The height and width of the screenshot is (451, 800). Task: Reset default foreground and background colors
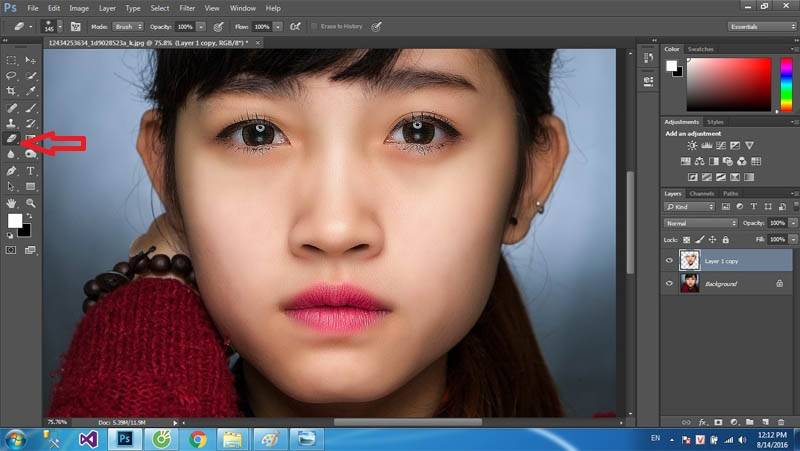pos(10,235)
